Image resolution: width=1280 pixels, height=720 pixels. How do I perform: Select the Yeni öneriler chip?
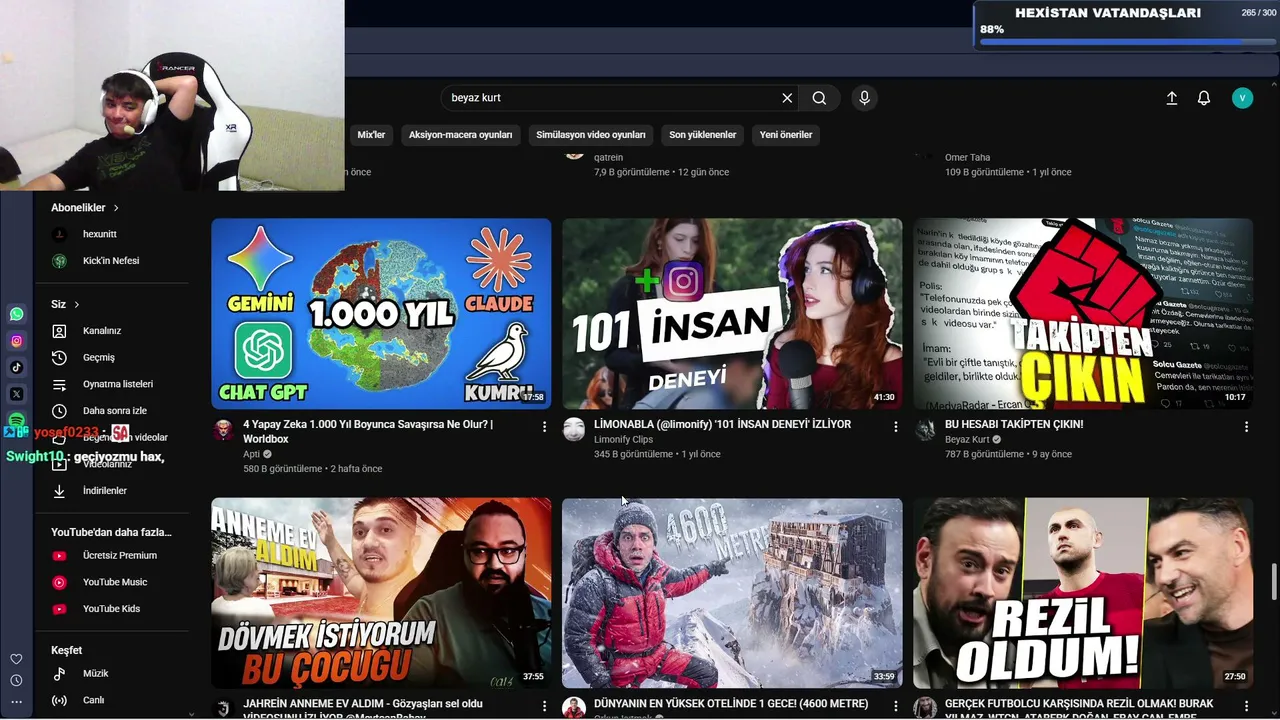[x=786, y=135]
